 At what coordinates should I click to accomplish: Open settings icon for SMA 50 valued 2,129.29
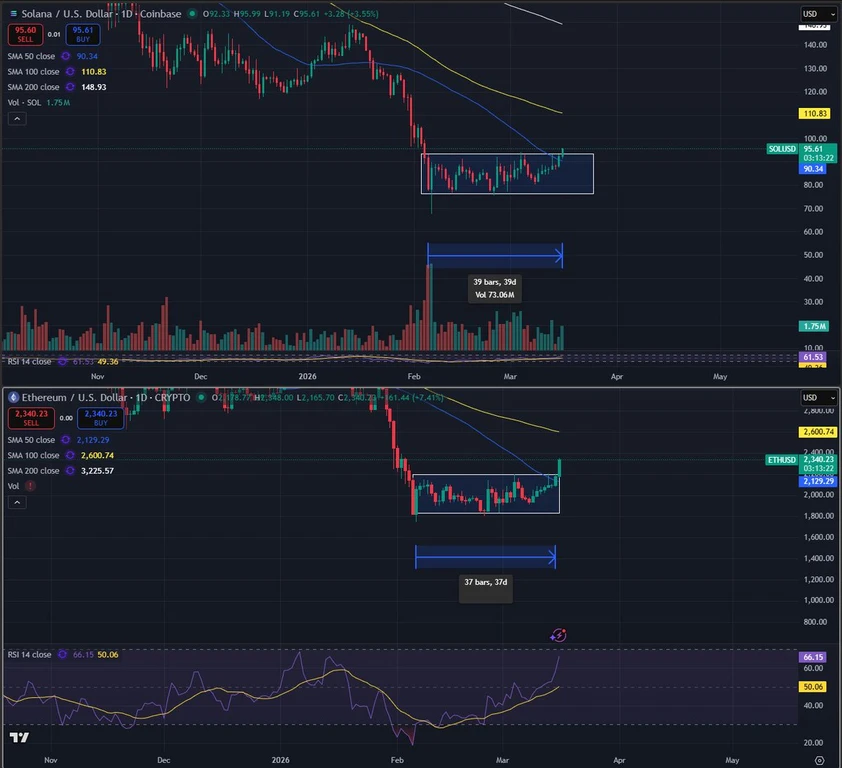(66, 440)
